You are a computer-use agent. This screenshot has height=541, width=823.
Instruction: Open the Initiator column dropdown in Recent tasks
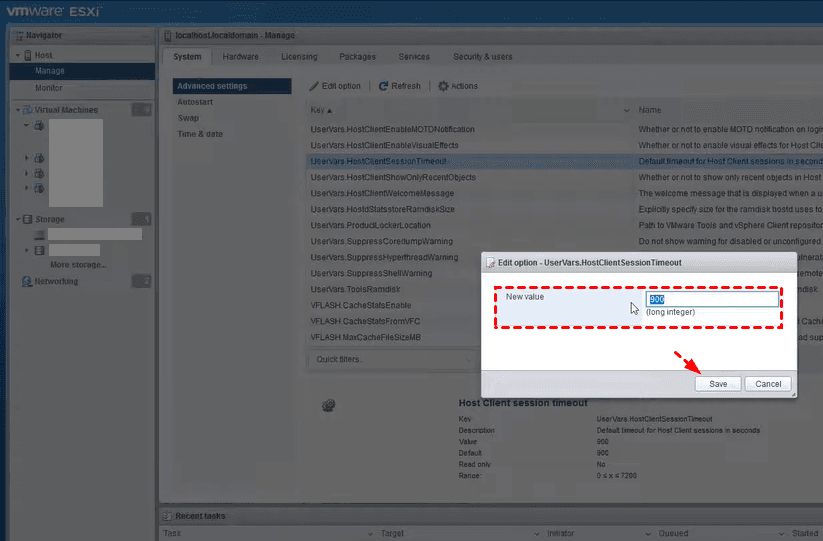(x=648, y=534)
